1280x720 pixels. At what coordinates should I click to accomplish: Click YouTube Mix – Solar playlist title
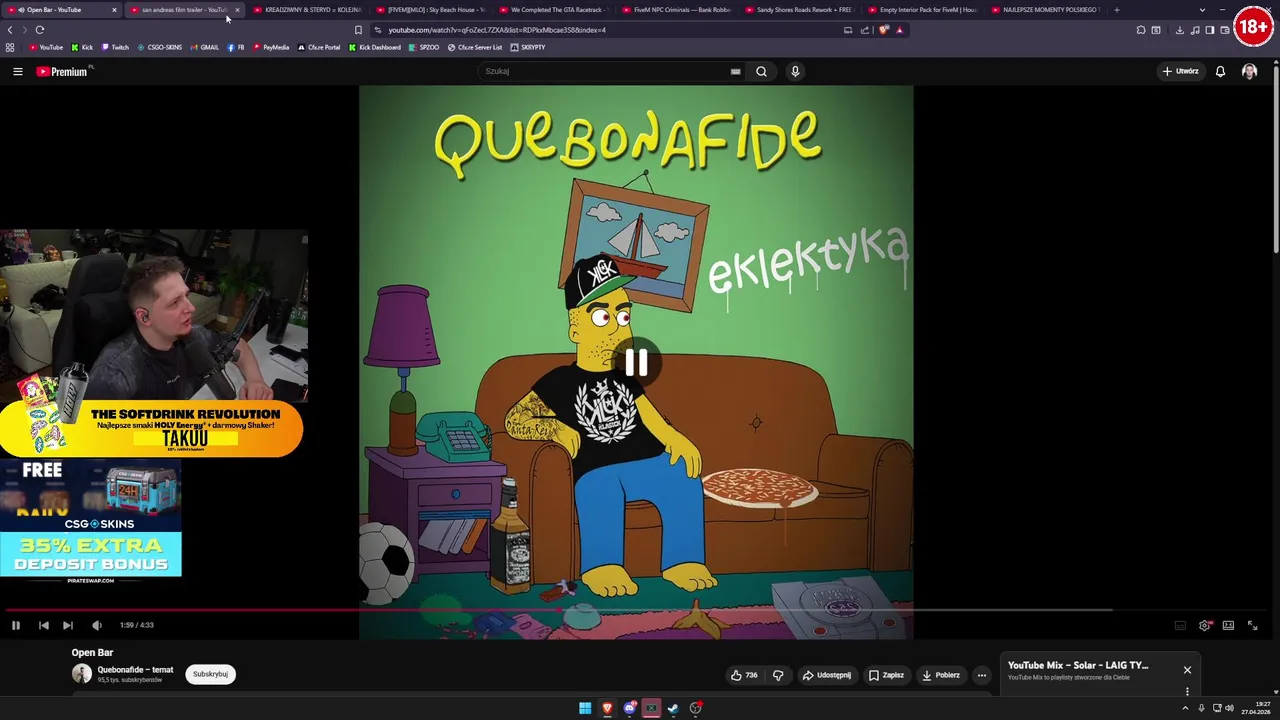pyautogui.click(x=1078, y=665)
